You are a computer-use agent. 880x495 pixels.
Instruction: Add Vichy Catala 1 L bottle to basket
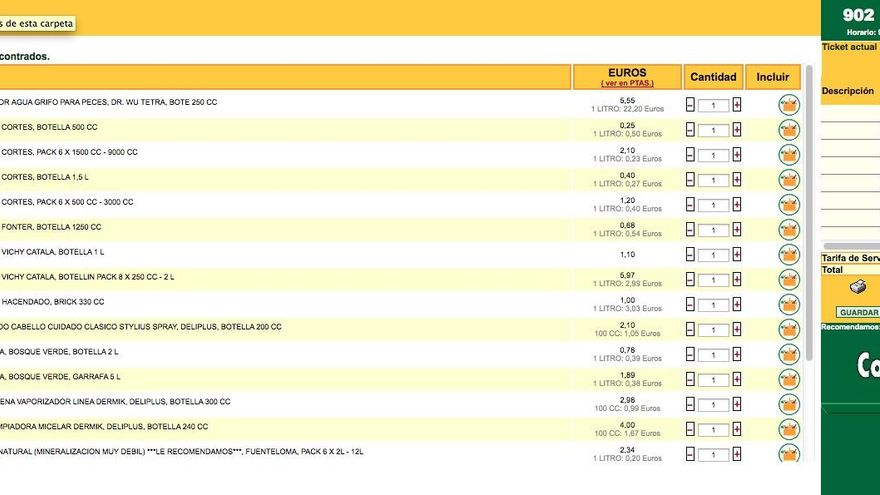789,255
